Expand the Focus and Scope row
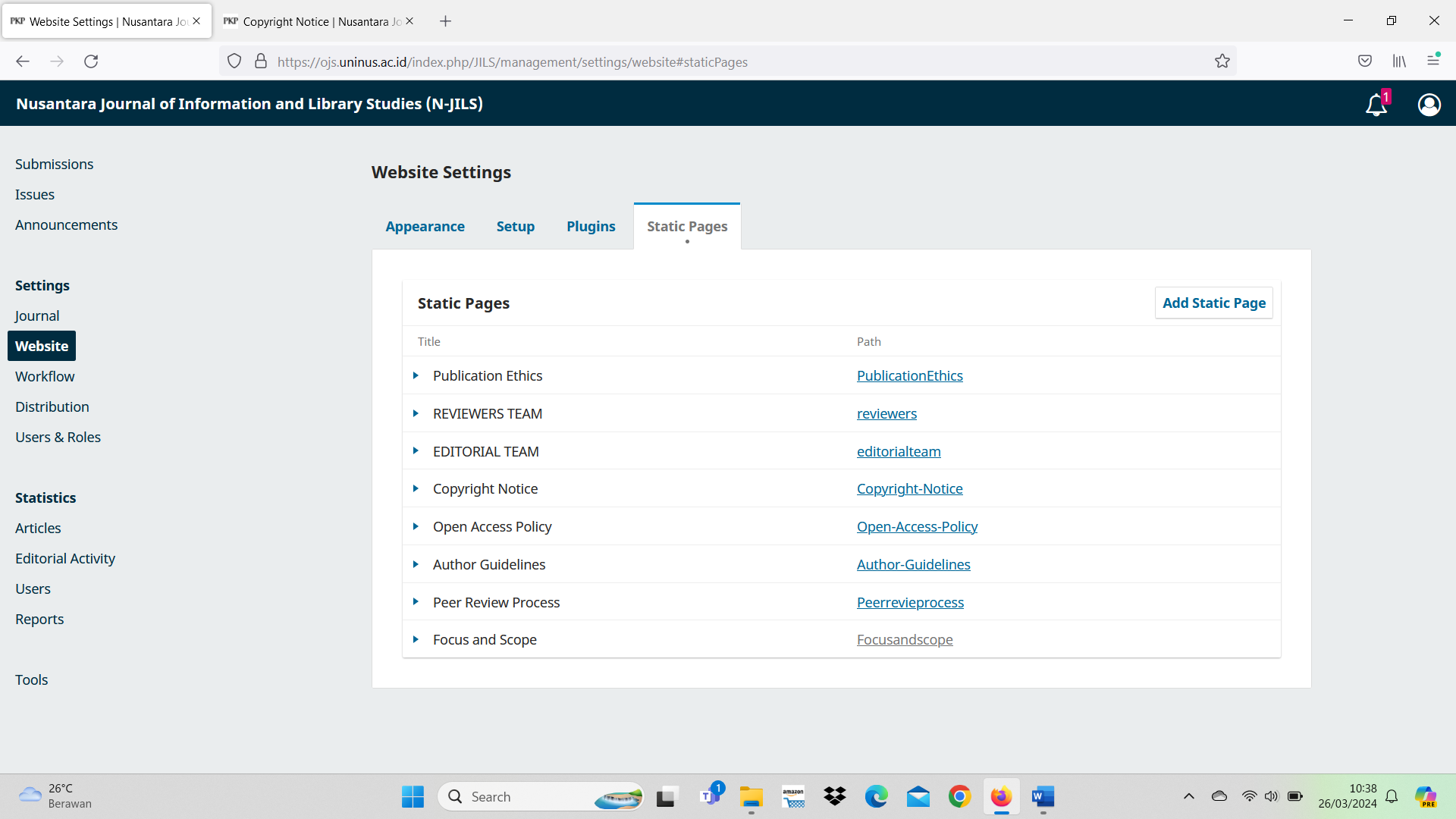 [416, 639]
